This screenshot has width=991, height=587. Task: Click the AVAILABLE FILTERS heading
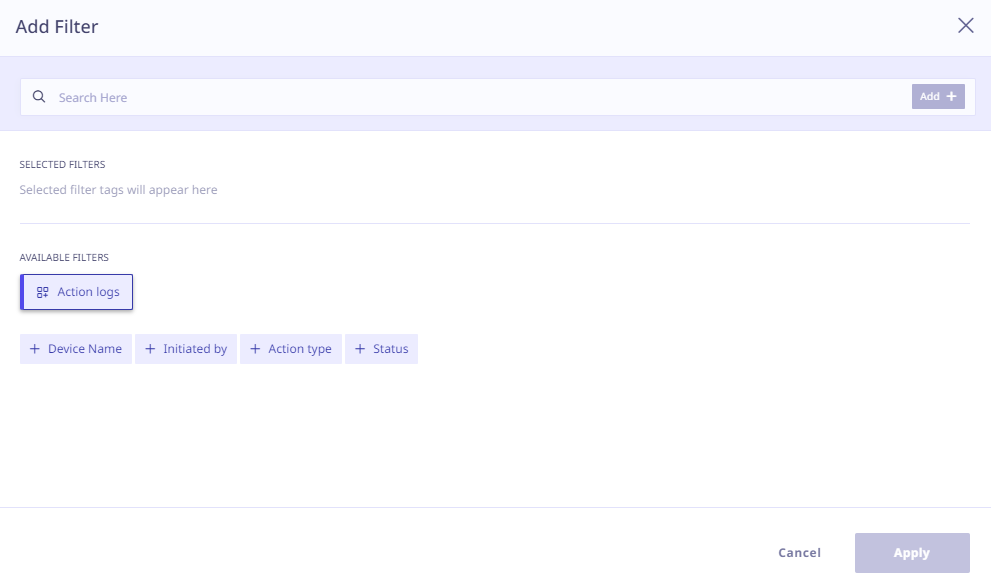pos(64,257)
